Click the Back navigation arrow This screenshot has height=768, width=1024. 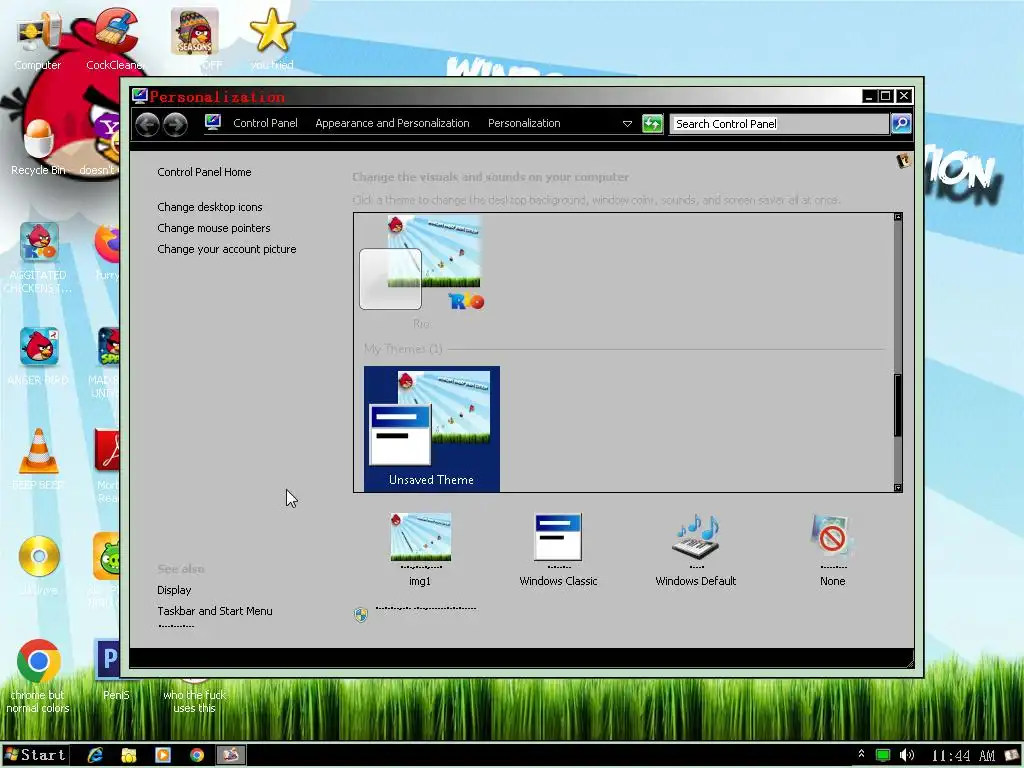tap(148, 124)
